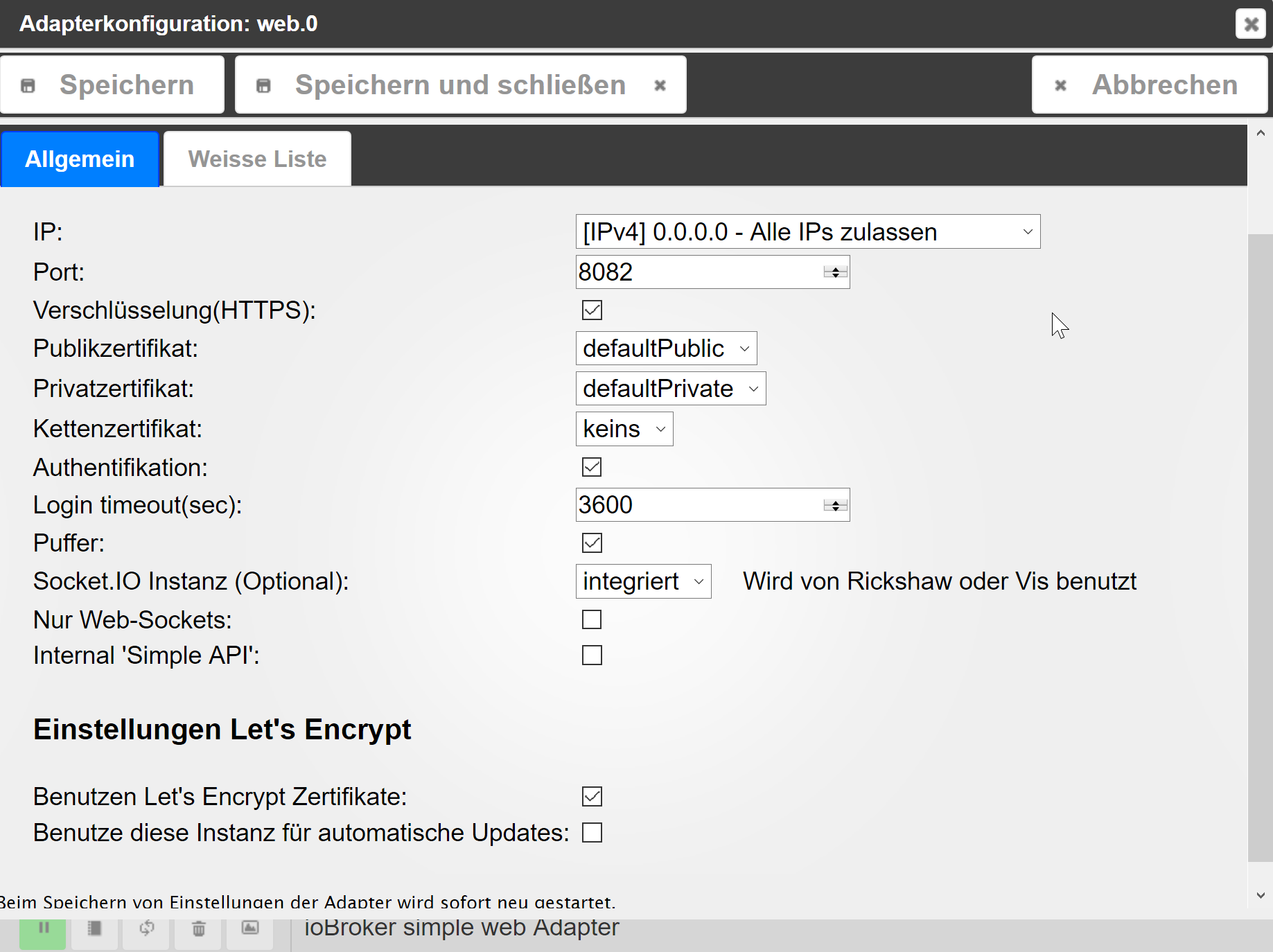Click Speichern und schließen button
This screenshot has width=1273, height=952.
point(460,85)
